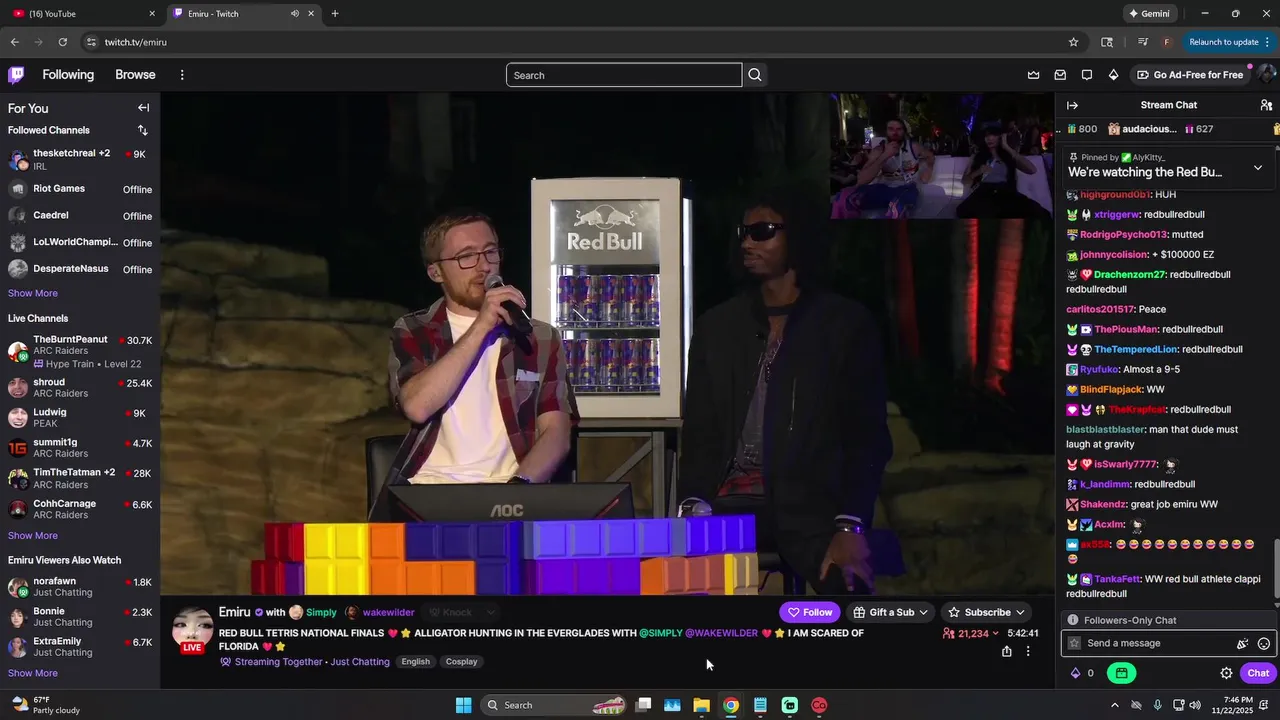Viewport: 1280px width, 720px height.
Task: Open TheBurntPeanut live channel
Action: (80, 351)
